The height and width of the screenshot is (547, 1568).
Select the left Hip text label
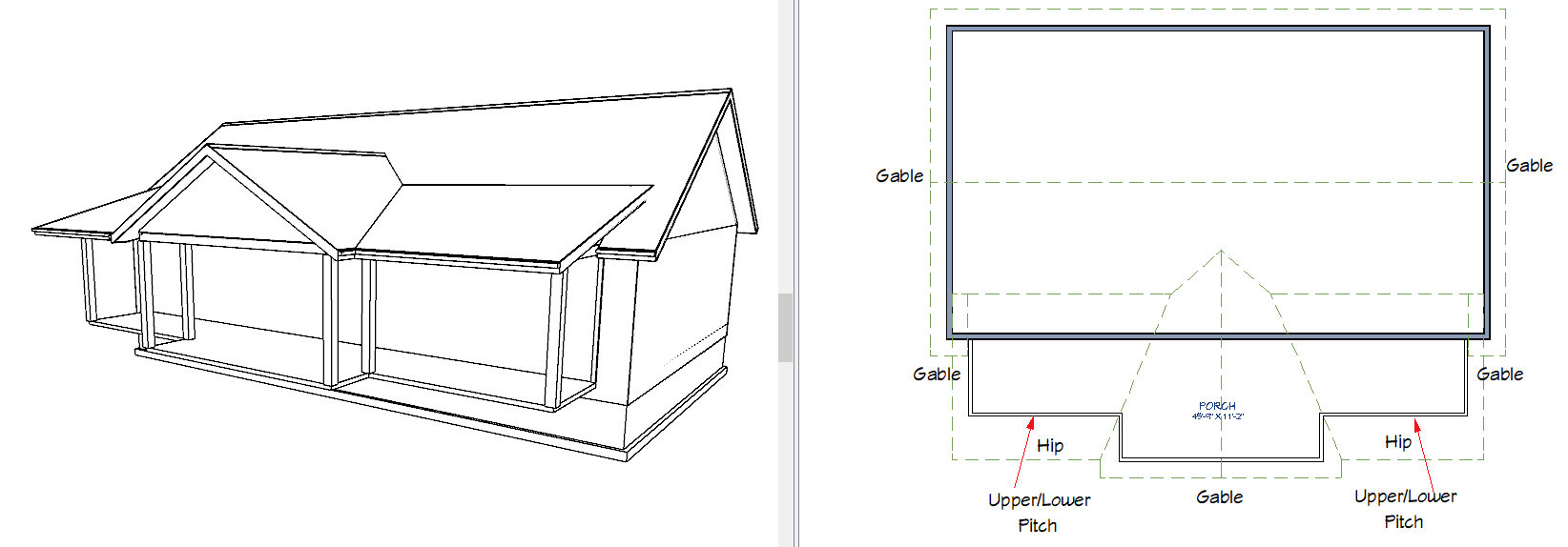(1050, 446)
